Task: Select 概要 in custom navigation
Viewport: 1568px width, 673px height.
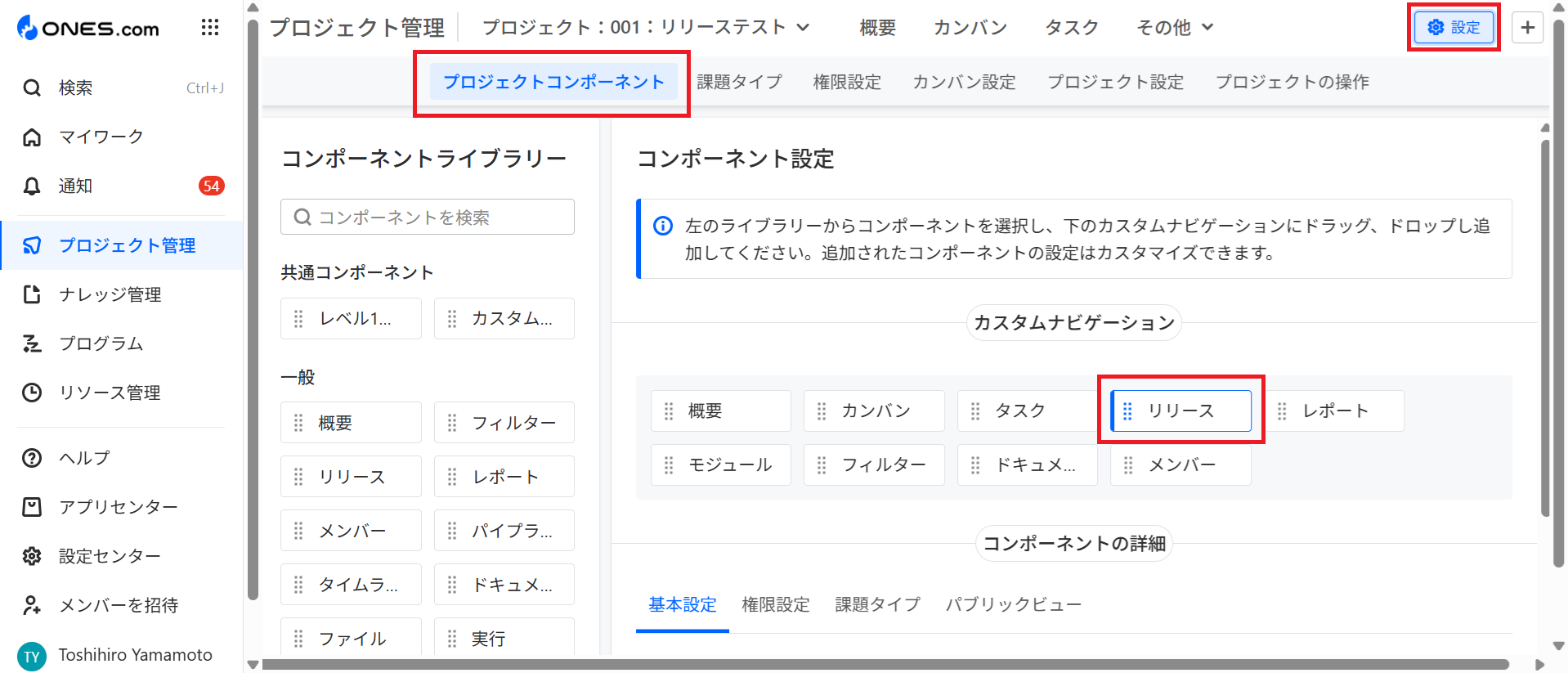Action: tap(721, 411)
